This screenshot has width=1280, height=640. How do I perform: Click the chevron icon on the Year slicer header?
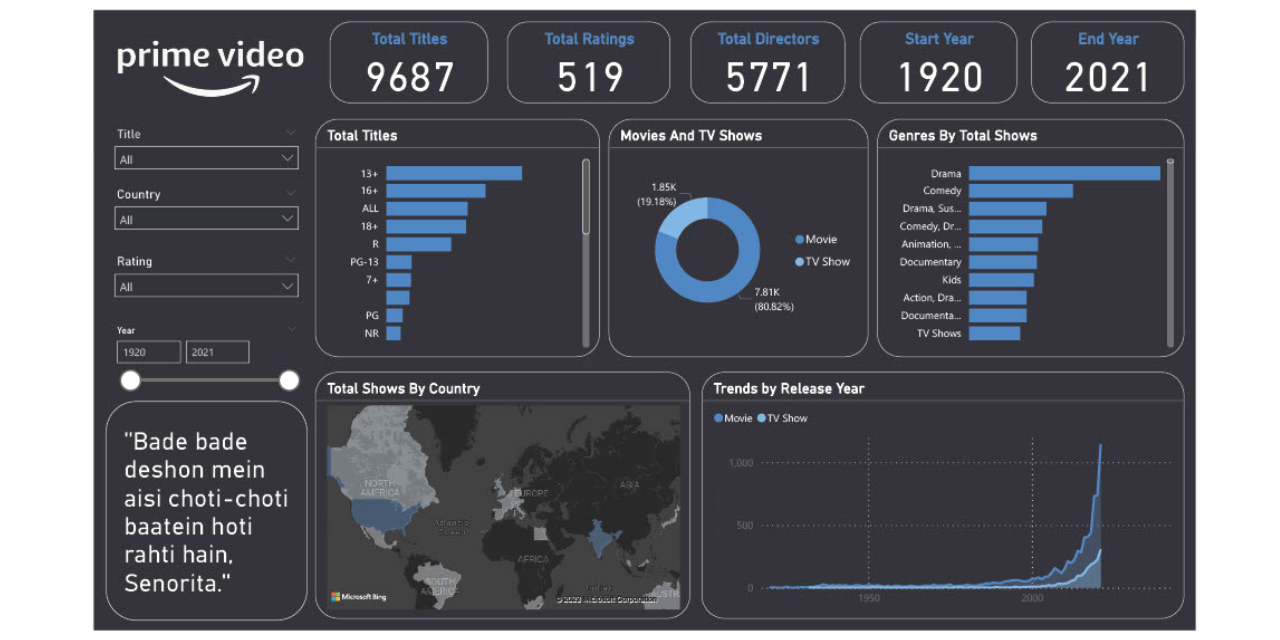(290, 329)
